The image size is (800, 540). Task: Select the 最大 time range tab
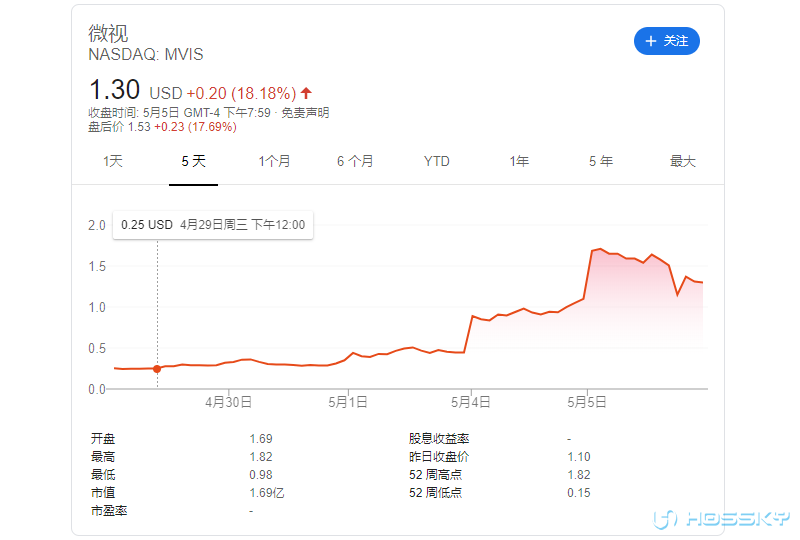click(x=683, y=161)
